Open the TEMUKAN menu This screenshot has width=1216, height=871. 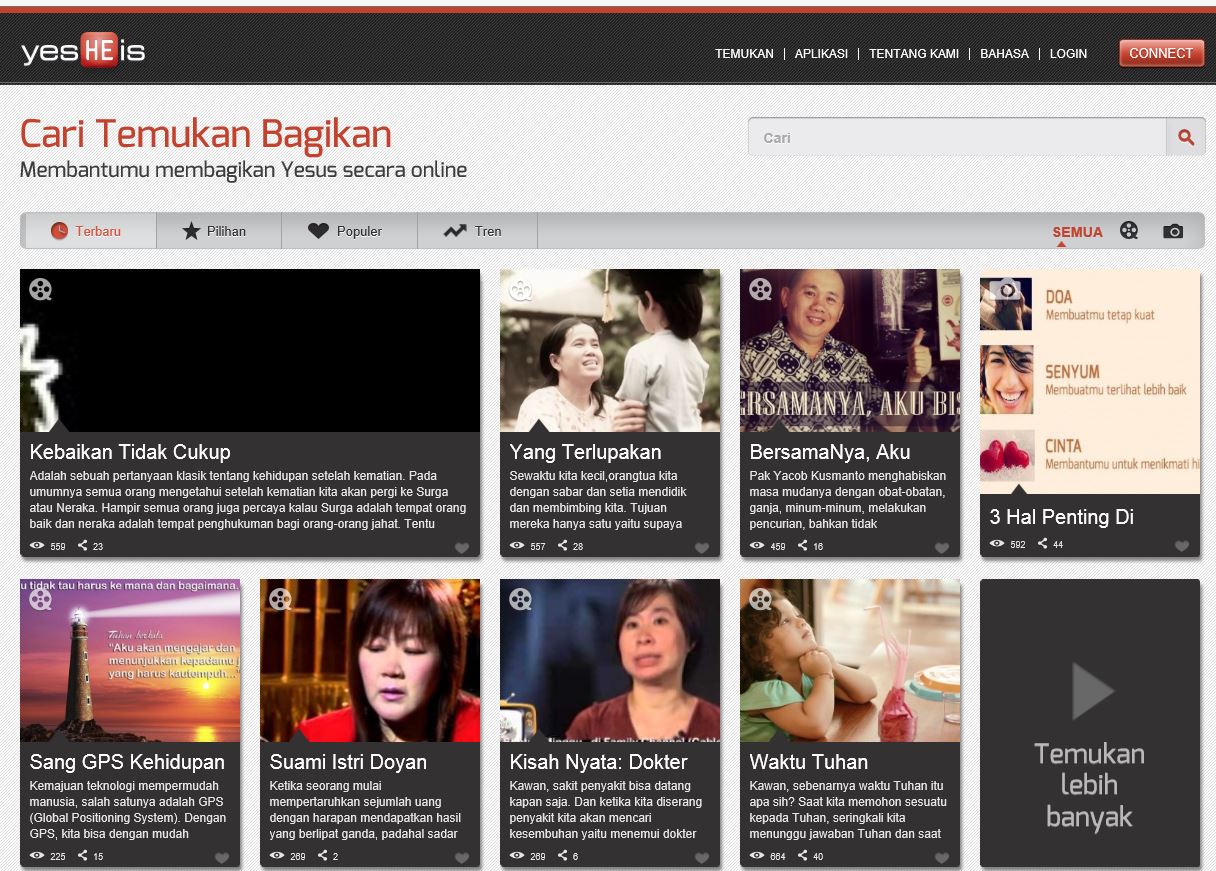(x=744, y=54)
